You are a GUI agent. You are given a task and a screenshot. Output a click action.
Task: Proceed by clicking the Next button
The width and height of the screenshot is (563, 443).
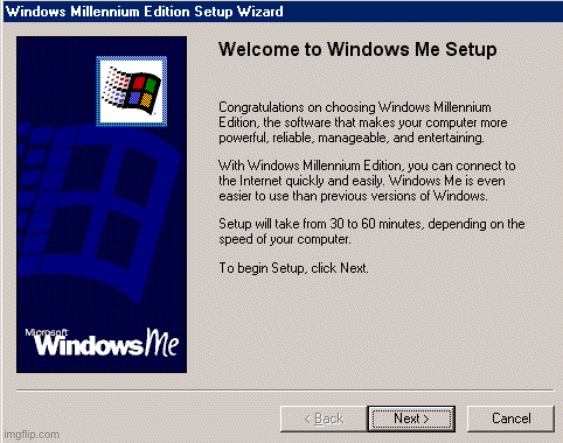click(x=411, y=419)
